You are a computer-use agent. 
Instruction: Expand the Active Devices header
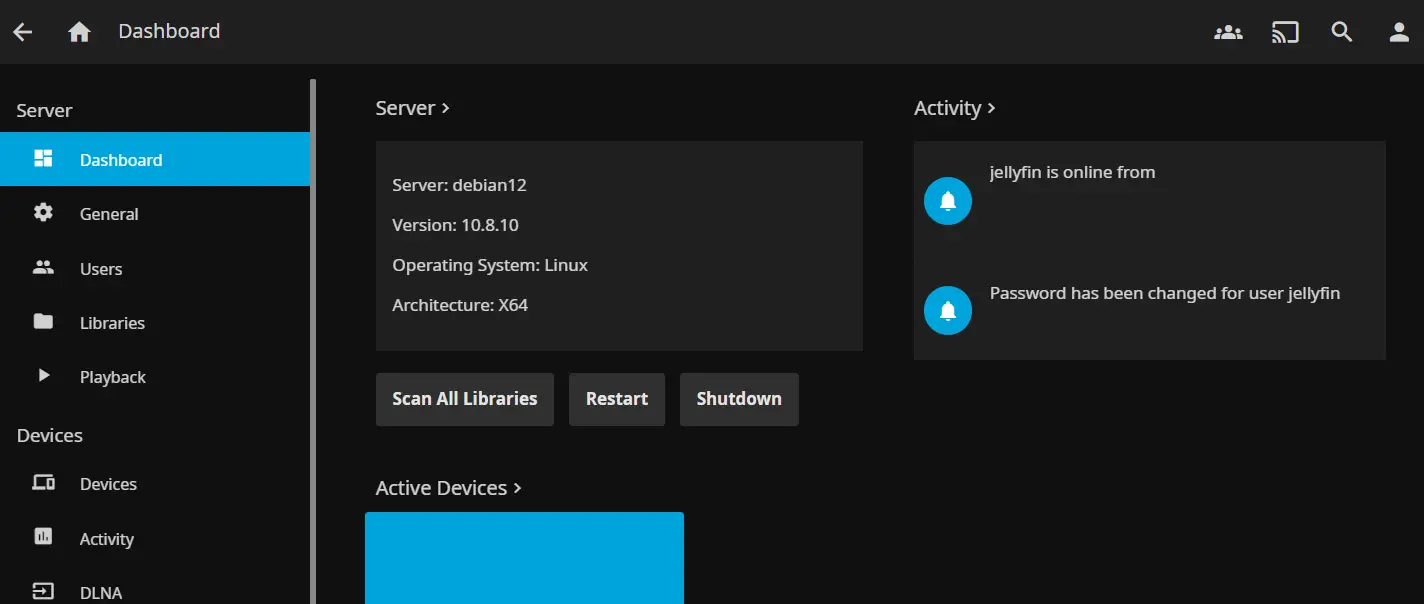448,488
